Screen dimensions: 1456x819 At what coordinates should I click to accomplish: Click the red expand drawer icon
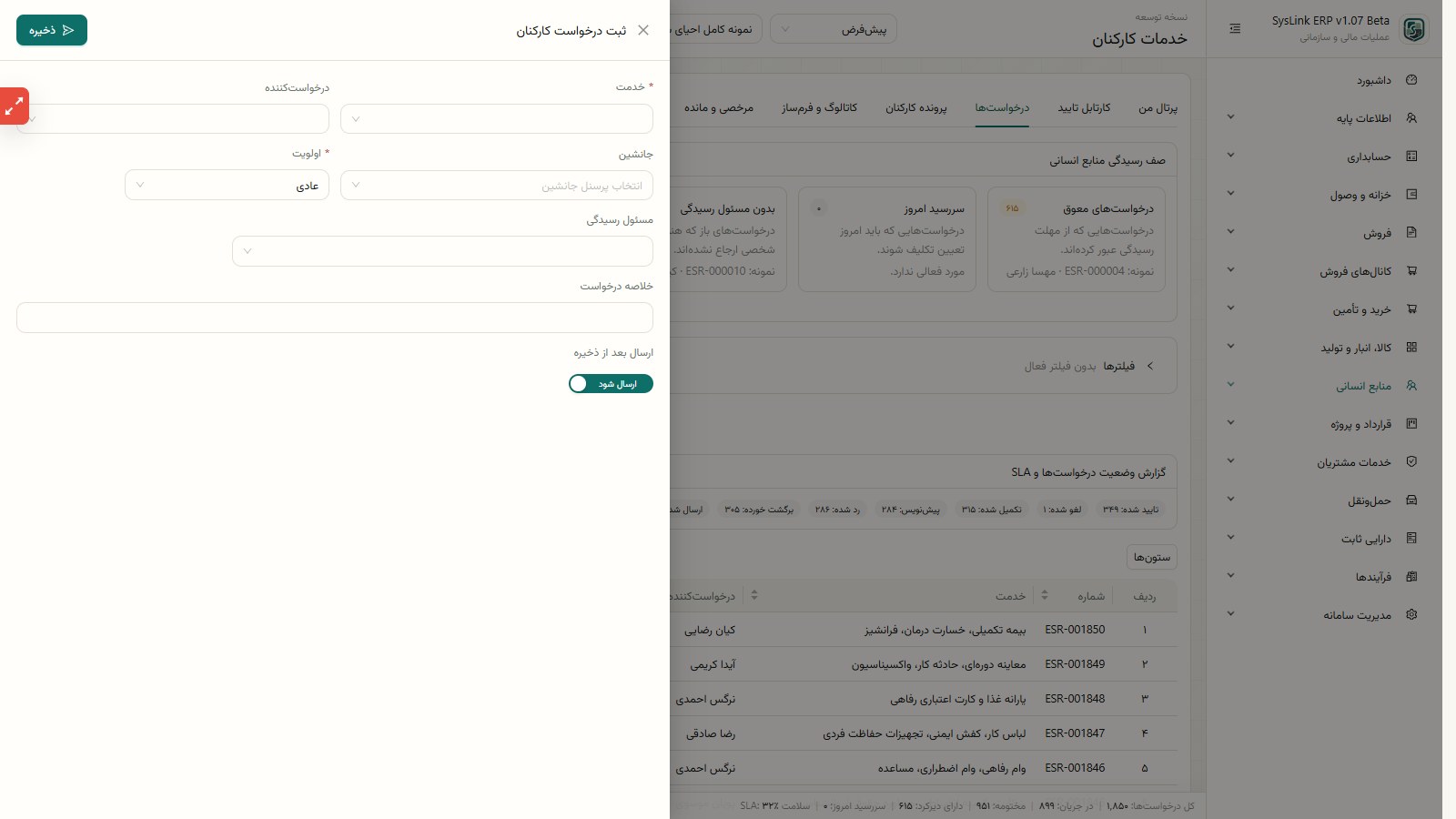(15, 106)
